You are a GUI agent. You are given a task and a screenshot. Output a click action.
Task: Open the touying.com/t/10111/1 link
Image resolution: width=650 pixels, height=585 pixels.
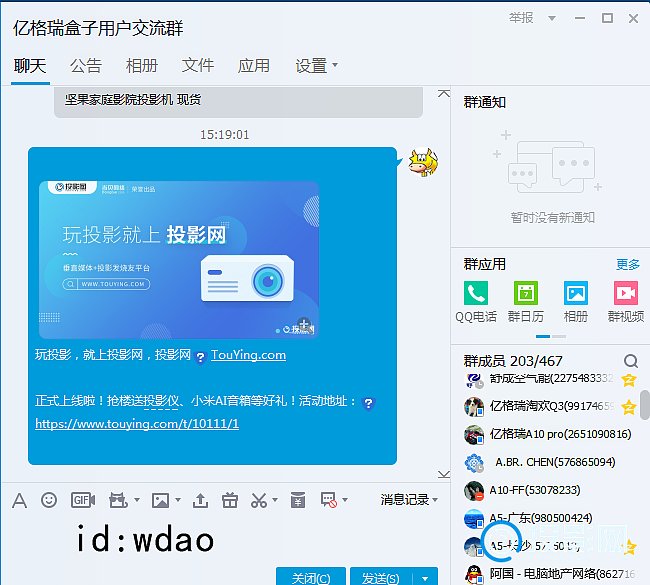pyautogui.click(x=137, y=424)
